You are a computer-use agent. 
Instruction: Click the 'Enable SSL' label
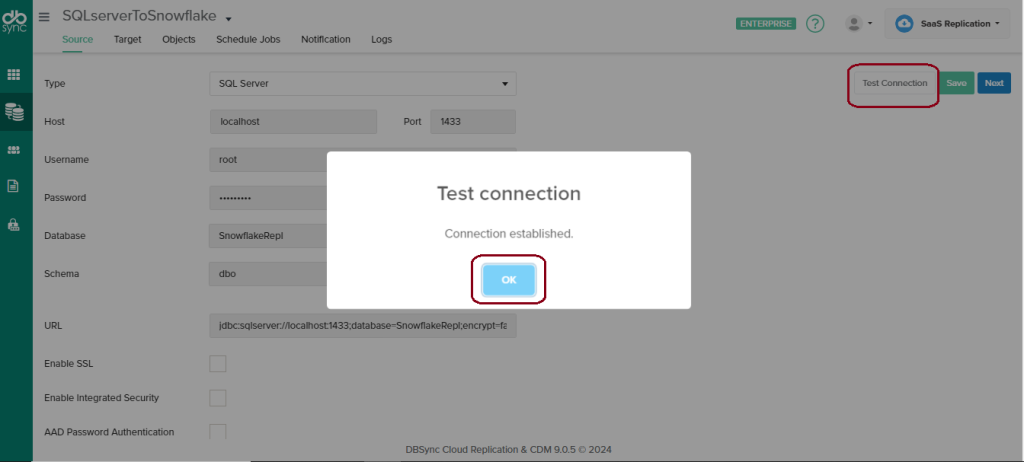click(69, 363)
